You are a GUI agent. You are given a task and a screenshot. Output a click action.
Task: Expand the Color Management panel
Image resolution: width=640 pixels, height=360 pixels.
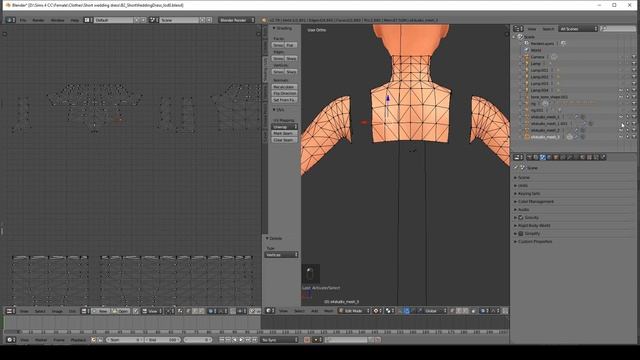[536, 202]
